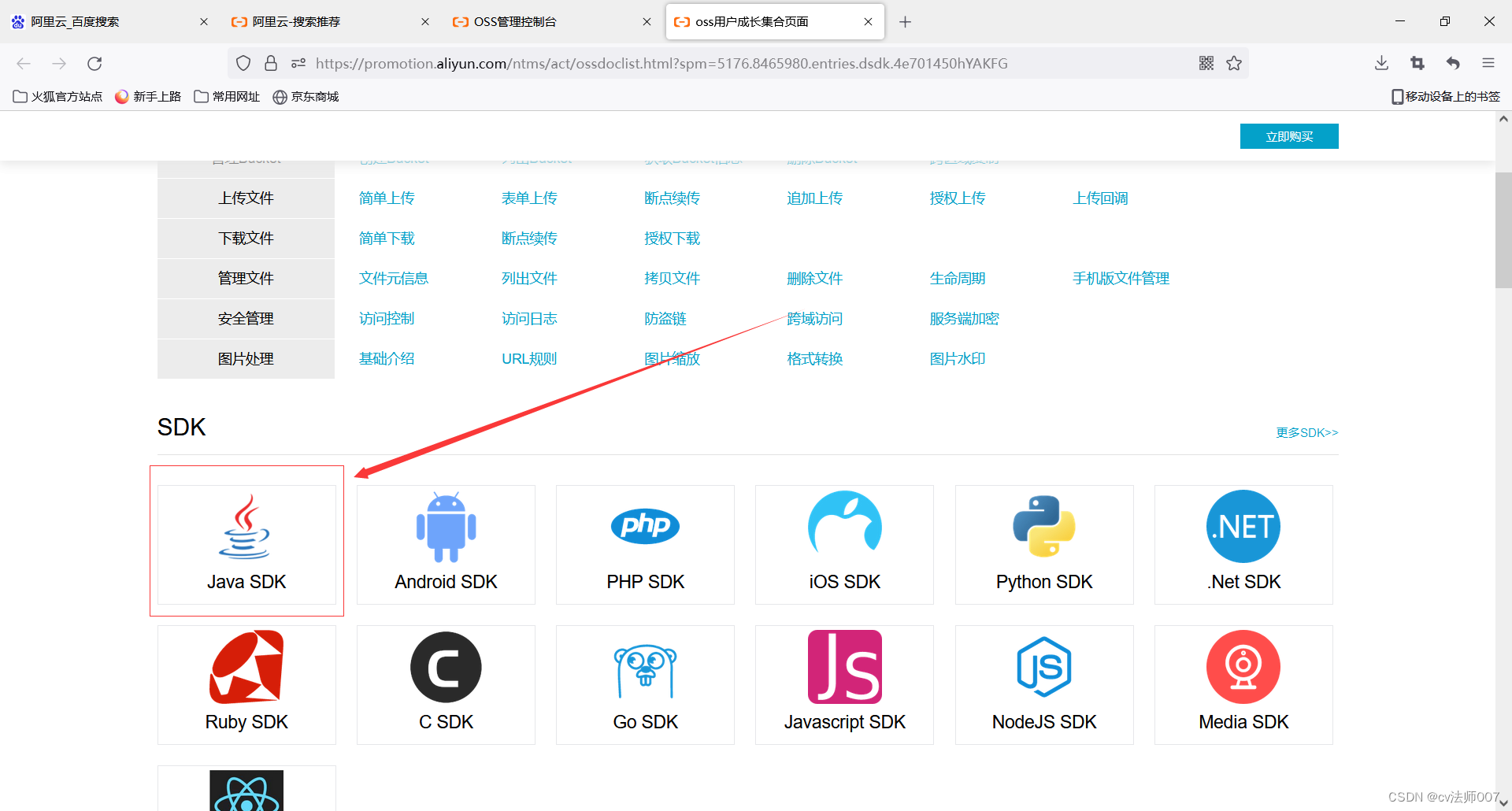Screen dimensions: 1512x811
Task: Open the 手机版文件管理 link
Action: (1121, 279)
